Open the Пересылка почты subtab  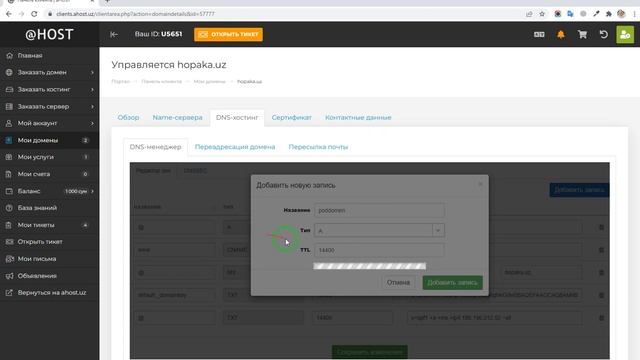(x=318, y=147)
